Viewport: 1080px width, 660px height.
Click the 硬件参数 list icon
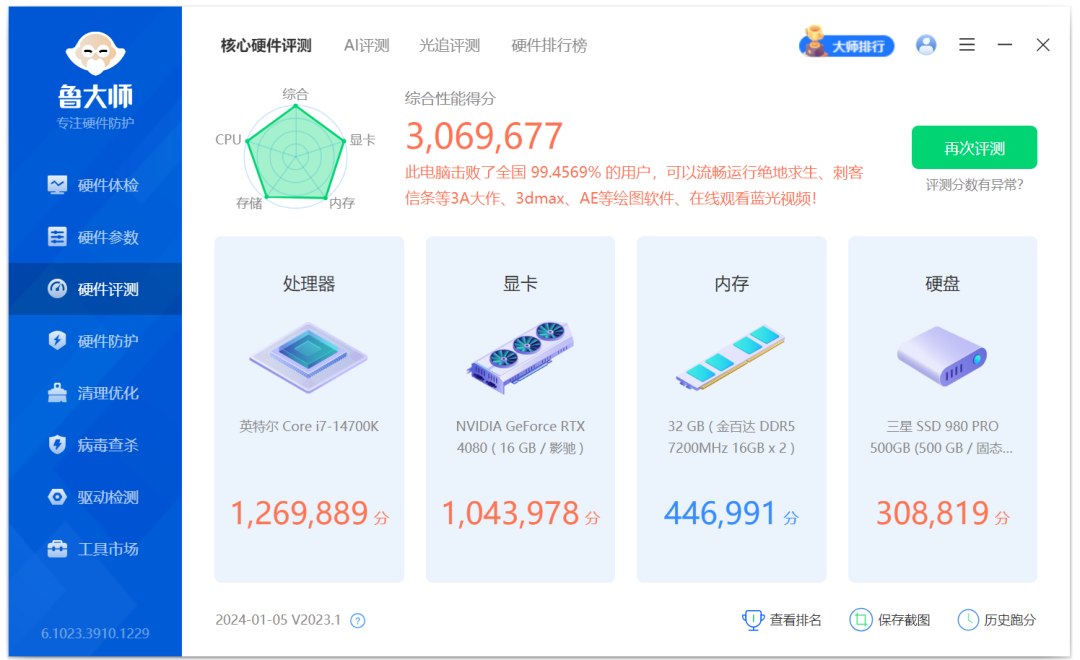point(57,236)
